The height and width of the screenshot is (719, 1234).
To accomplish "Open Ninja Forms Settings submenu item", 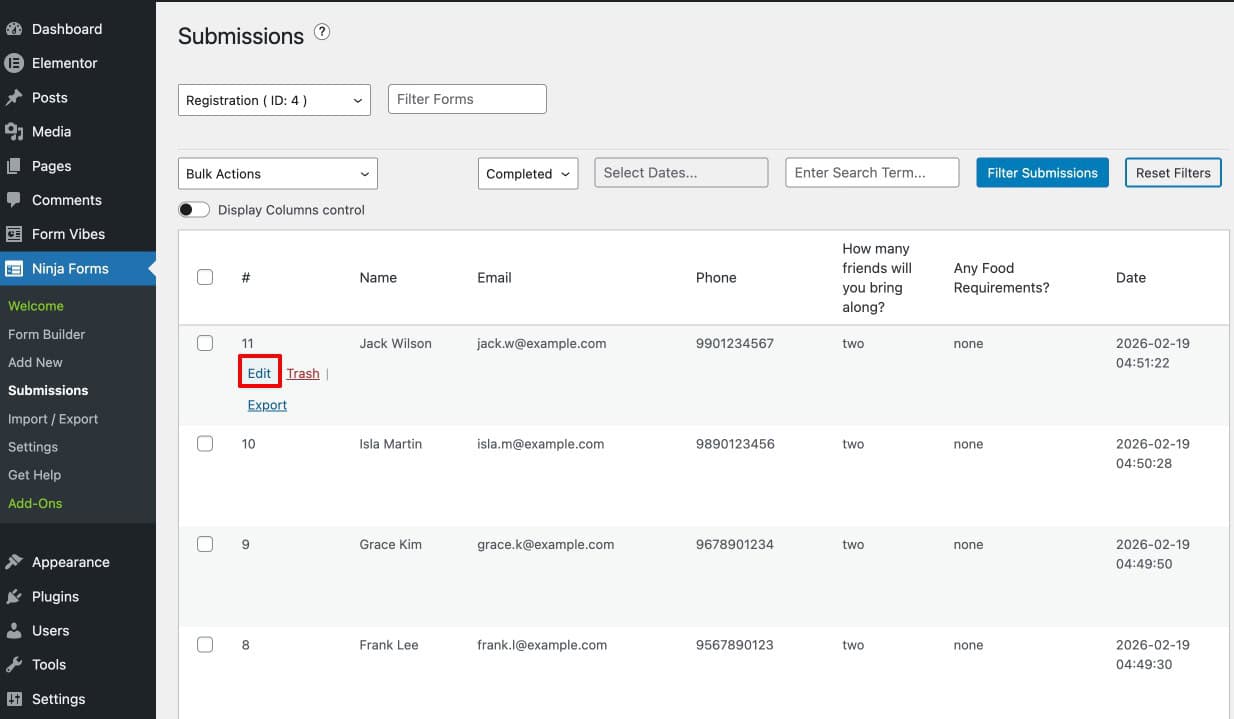I will (33, 447).
